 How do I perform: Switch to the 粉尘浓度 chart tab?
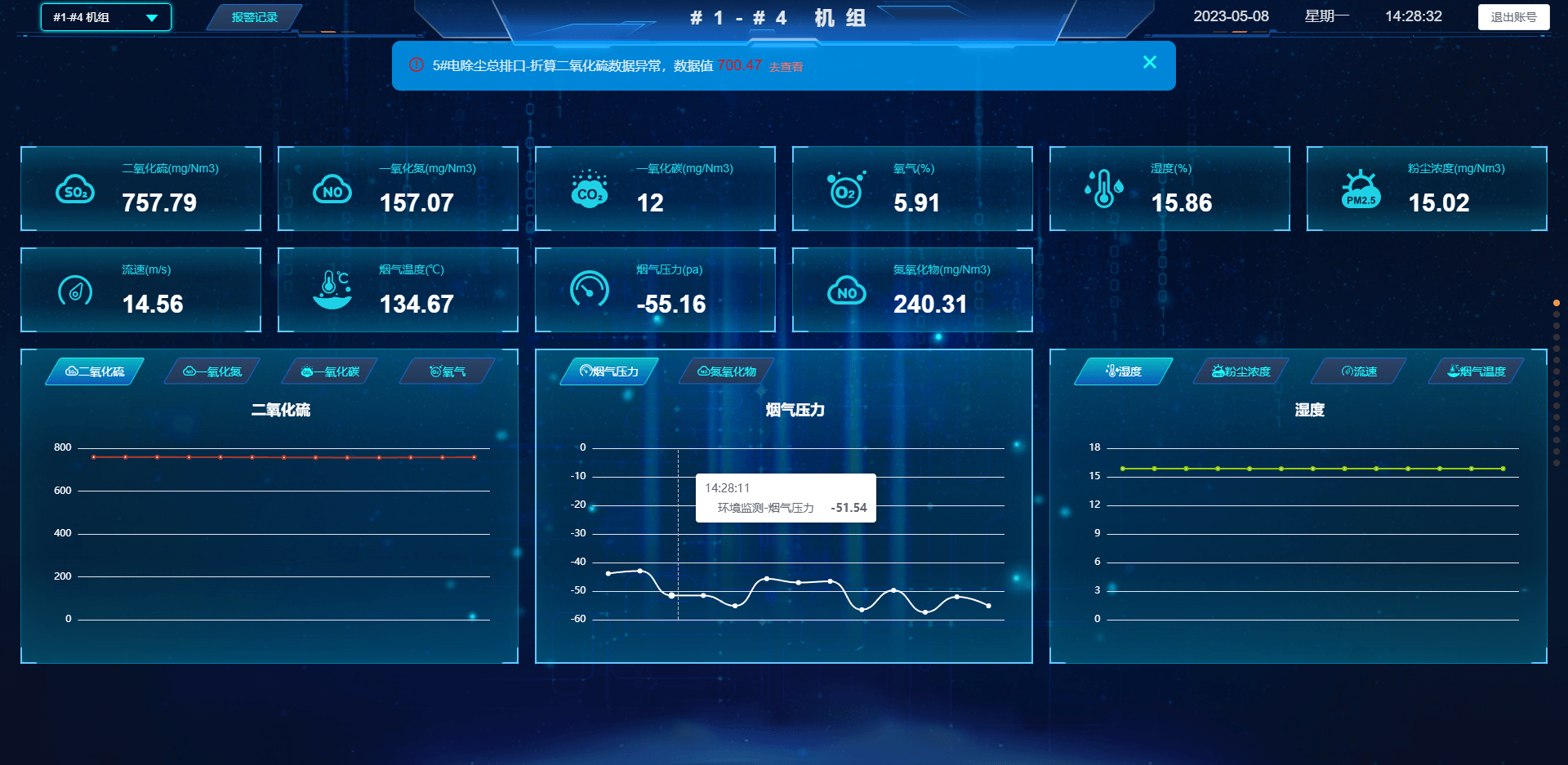click(x=1241, y=371)
